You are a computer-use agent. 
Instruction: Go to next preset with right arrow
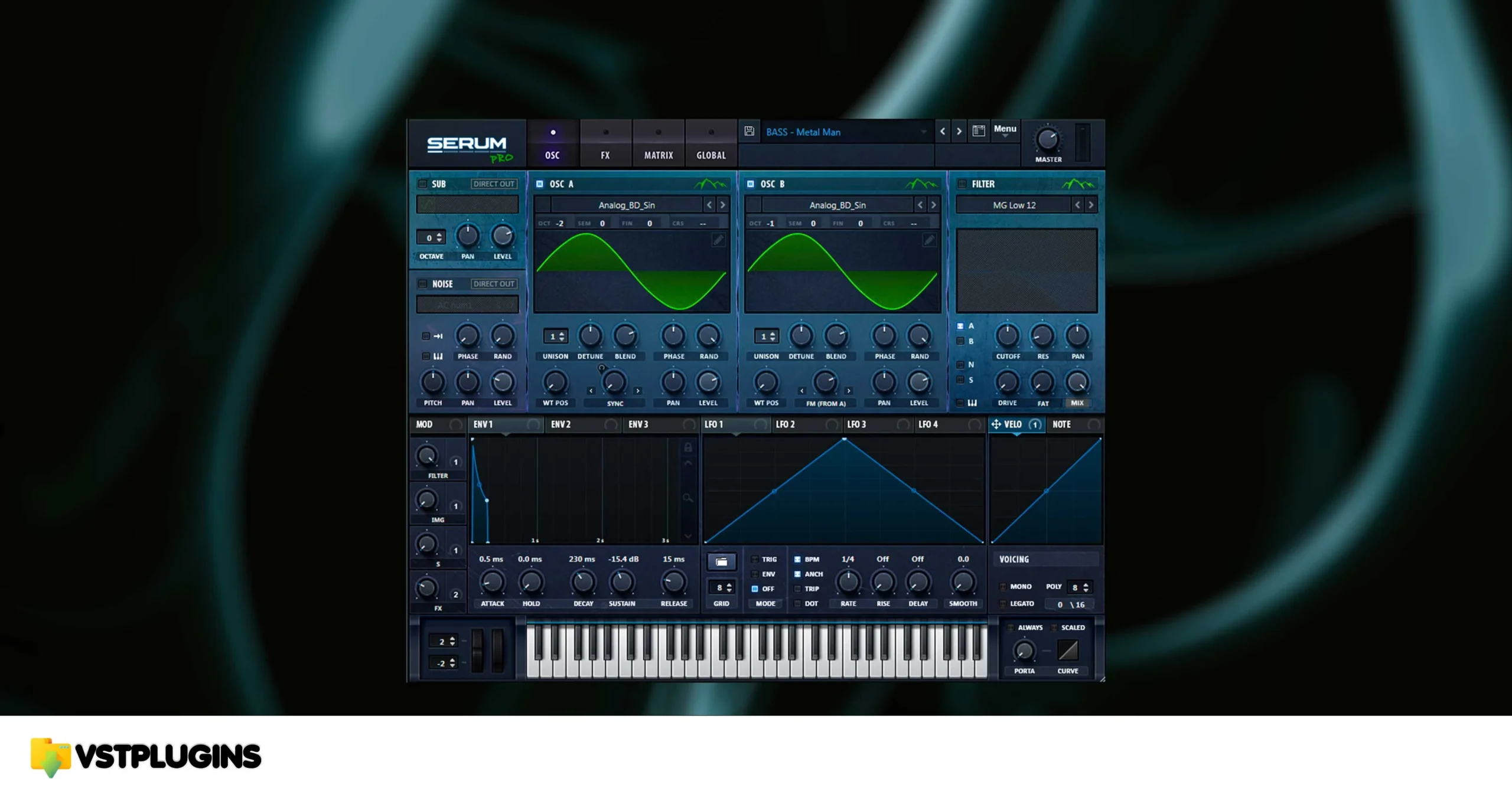point(959,131)
